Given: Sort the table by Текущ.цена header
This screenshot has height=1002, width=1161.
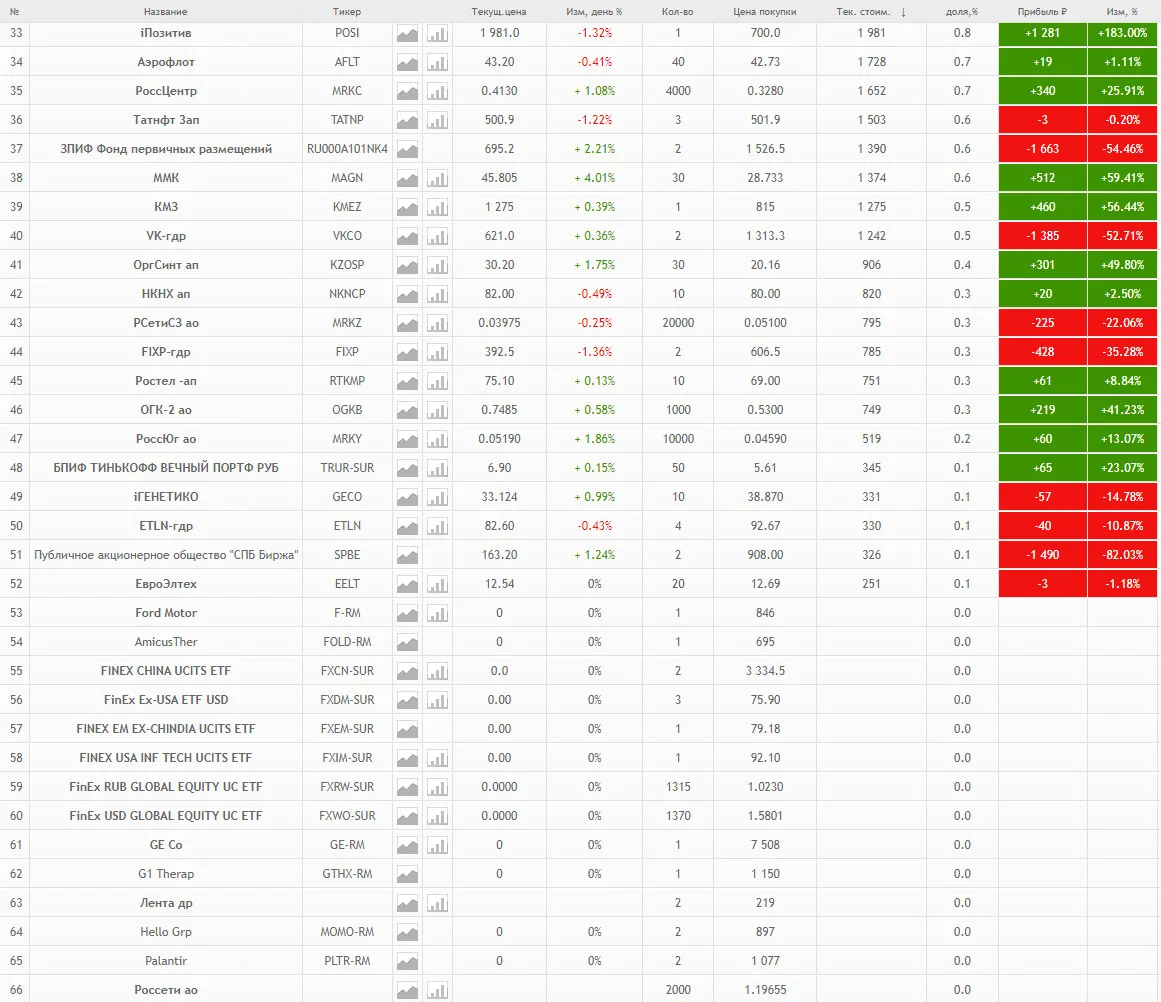Looking at the screenshot, I should [x=499, y=12].
